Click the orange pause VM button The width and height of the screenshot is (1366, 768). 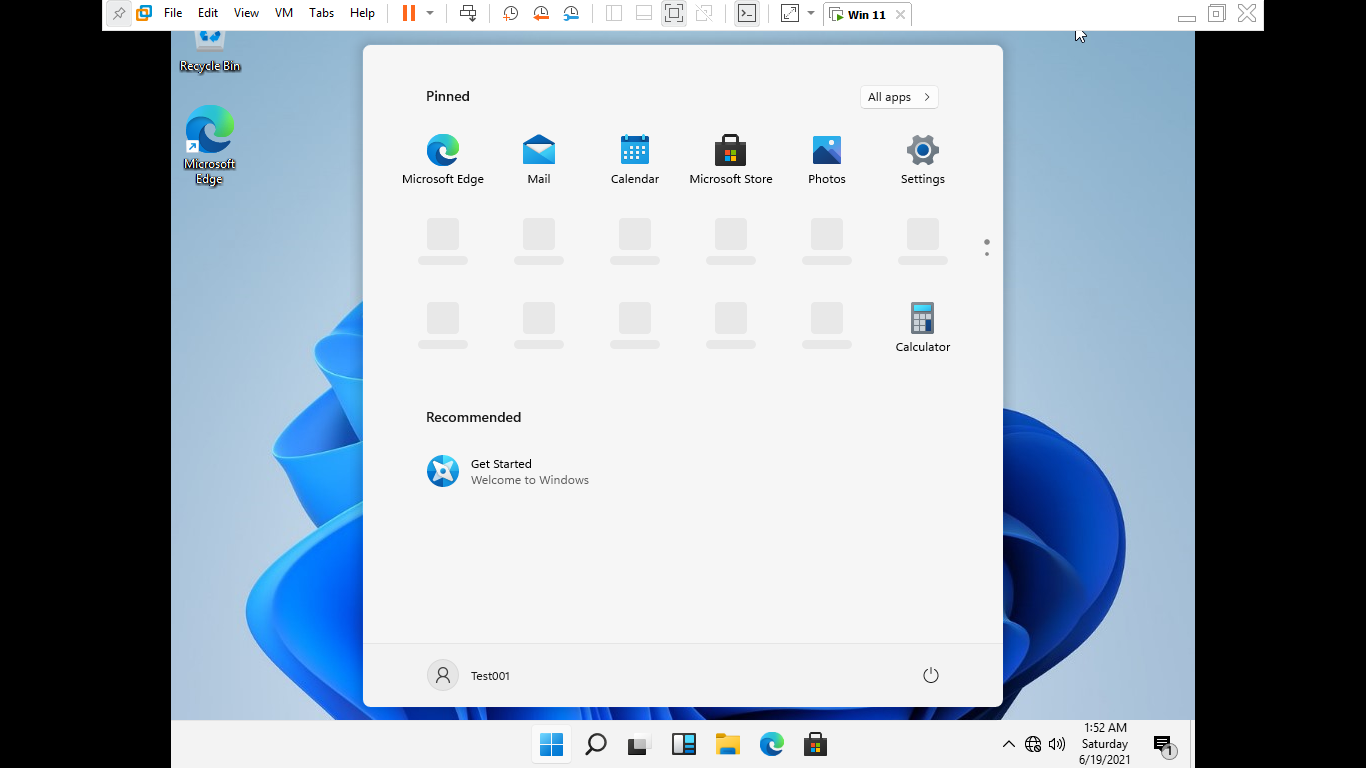point(408,13)
